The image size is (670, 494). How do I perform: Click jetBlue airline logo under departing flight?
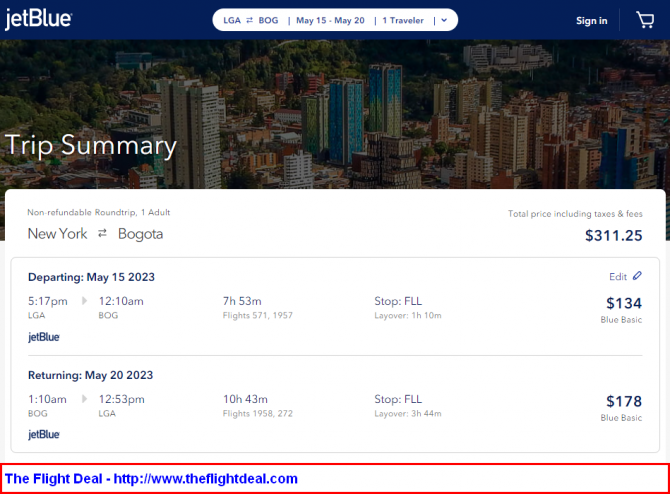[44, 337]
